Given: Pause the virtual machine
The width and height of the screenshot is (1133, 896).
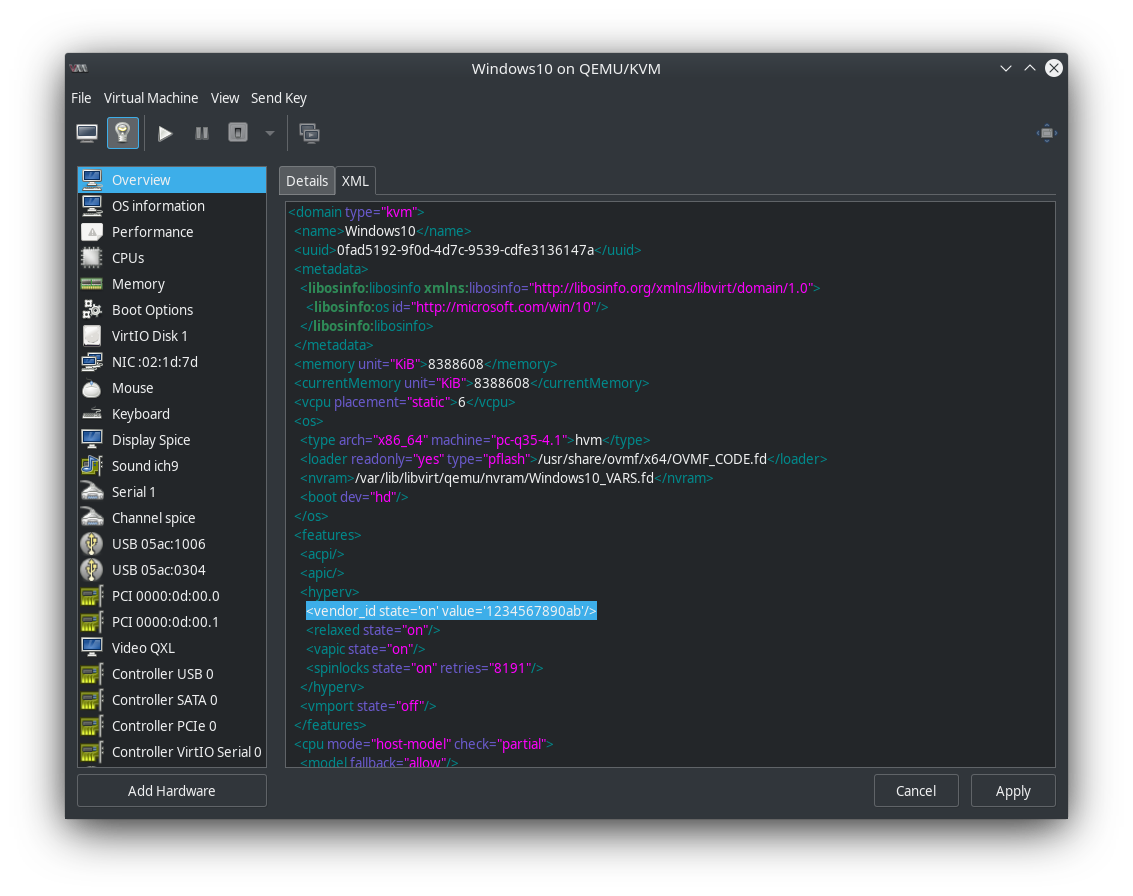Looking at the screenshot, I should tap(202, 133).
